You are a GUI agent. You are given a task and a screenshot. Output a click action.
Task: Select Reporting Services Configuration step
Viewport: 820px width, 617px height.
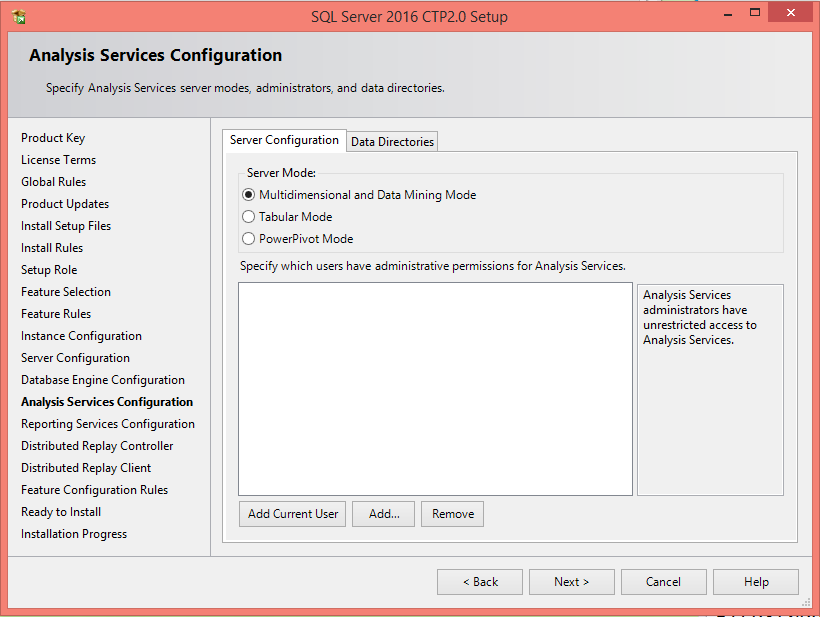point(108,424)
